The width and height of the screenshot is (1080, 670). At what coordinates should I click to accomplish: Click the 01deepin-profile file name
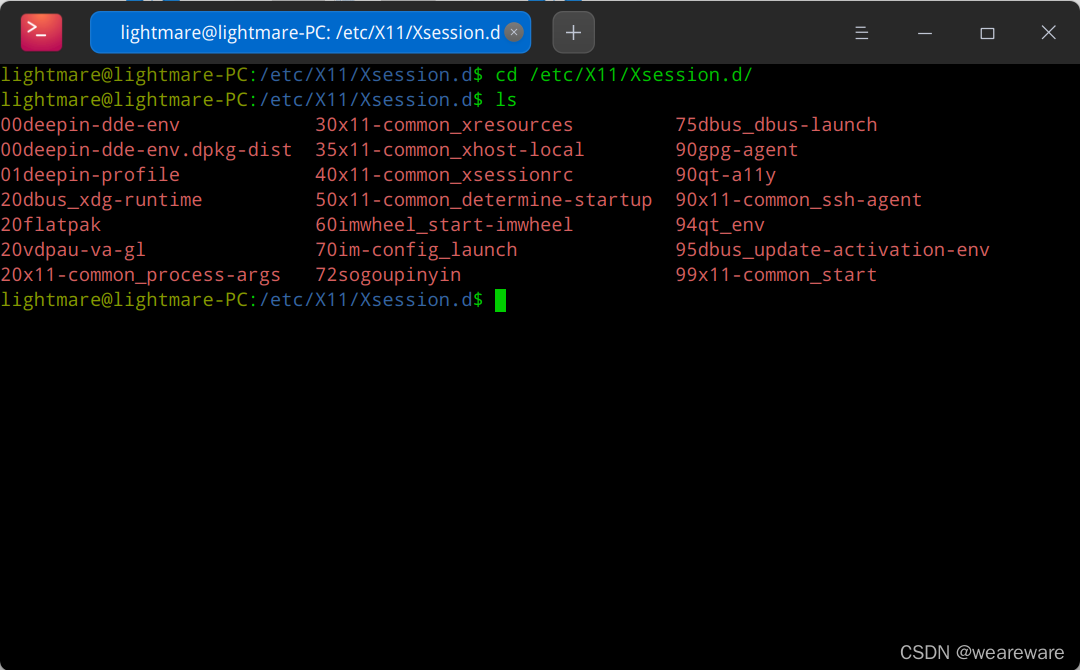click(90, 175)
